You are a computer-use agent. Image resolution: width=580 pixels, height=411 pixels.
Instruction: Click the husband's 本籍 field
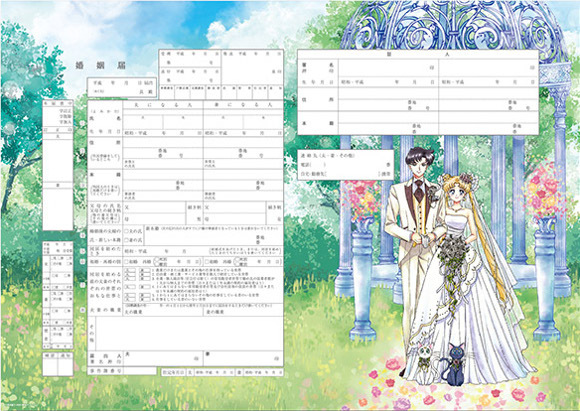[163, 181]
